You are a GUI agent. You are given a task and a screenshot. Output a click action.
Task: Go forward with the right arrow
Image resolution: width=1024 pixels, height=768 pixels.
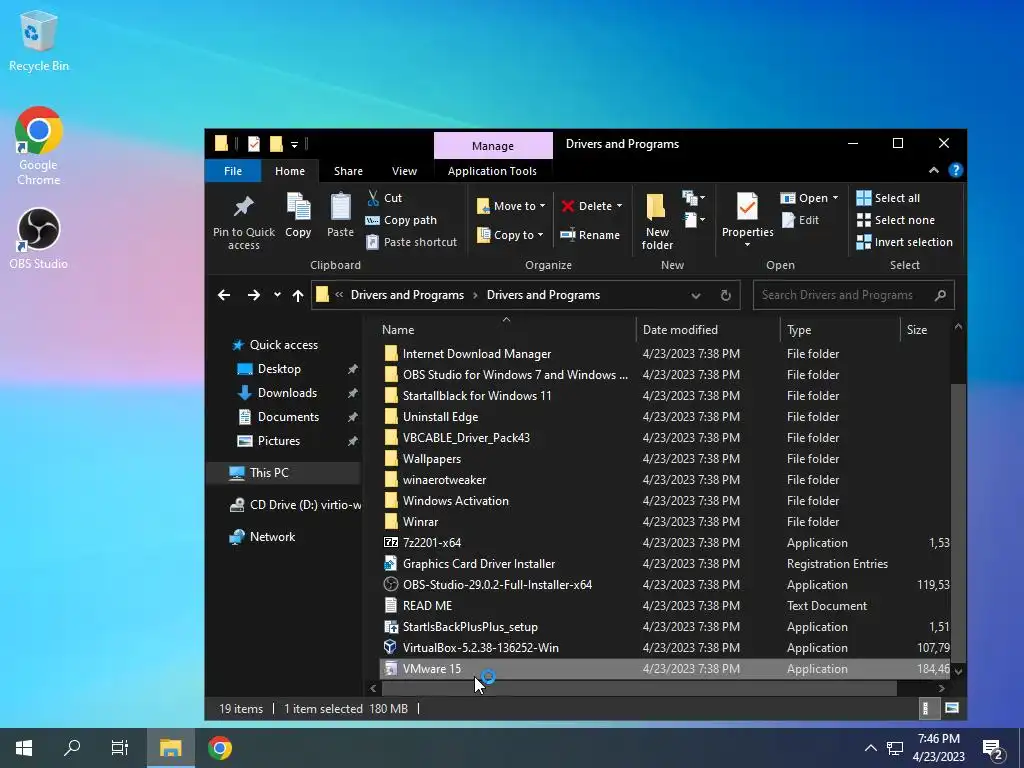click(x=253, y=295)
